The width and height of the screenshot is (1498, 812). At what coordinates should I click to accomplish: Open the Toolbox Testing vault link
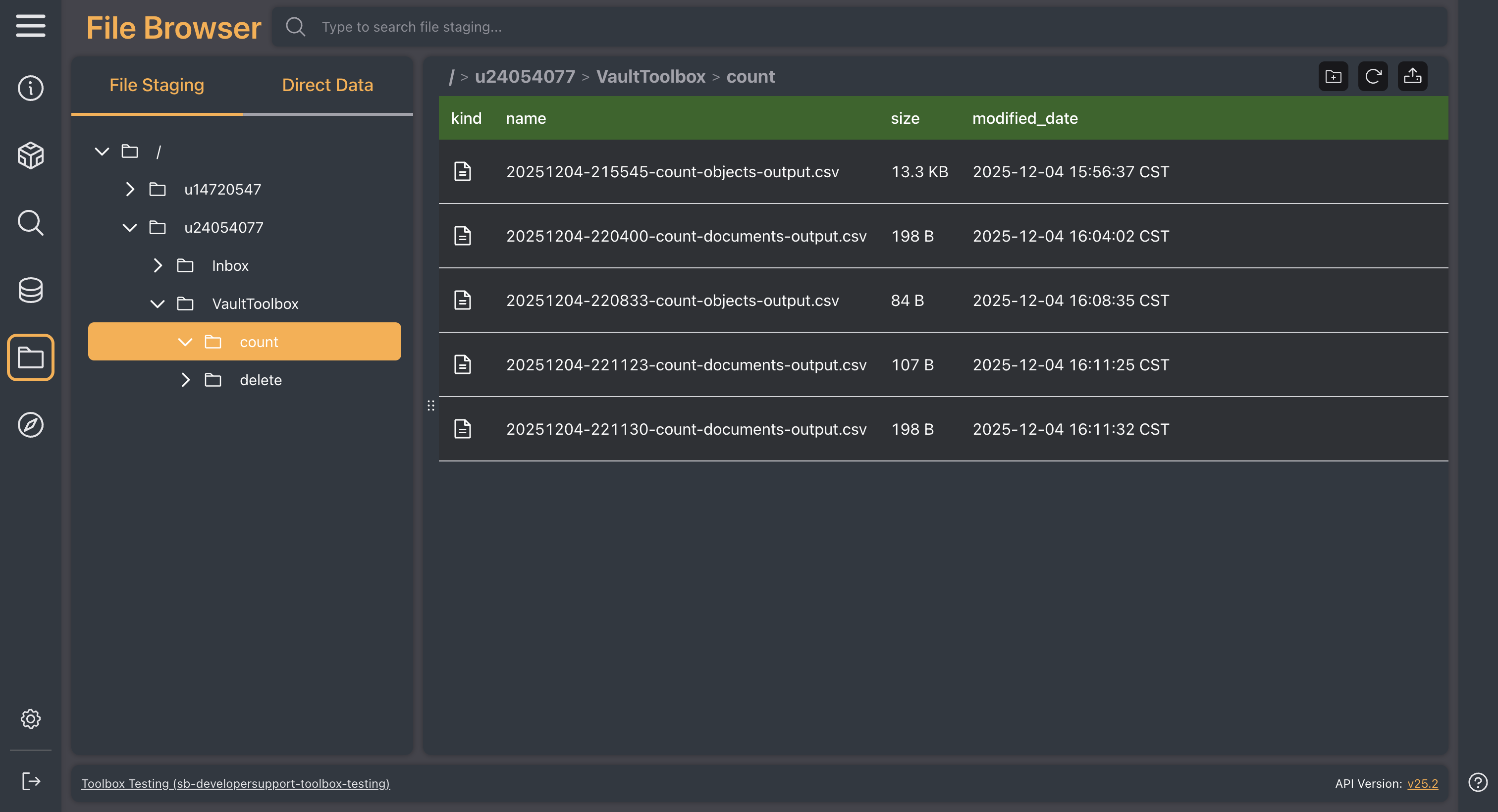(235, 783)
